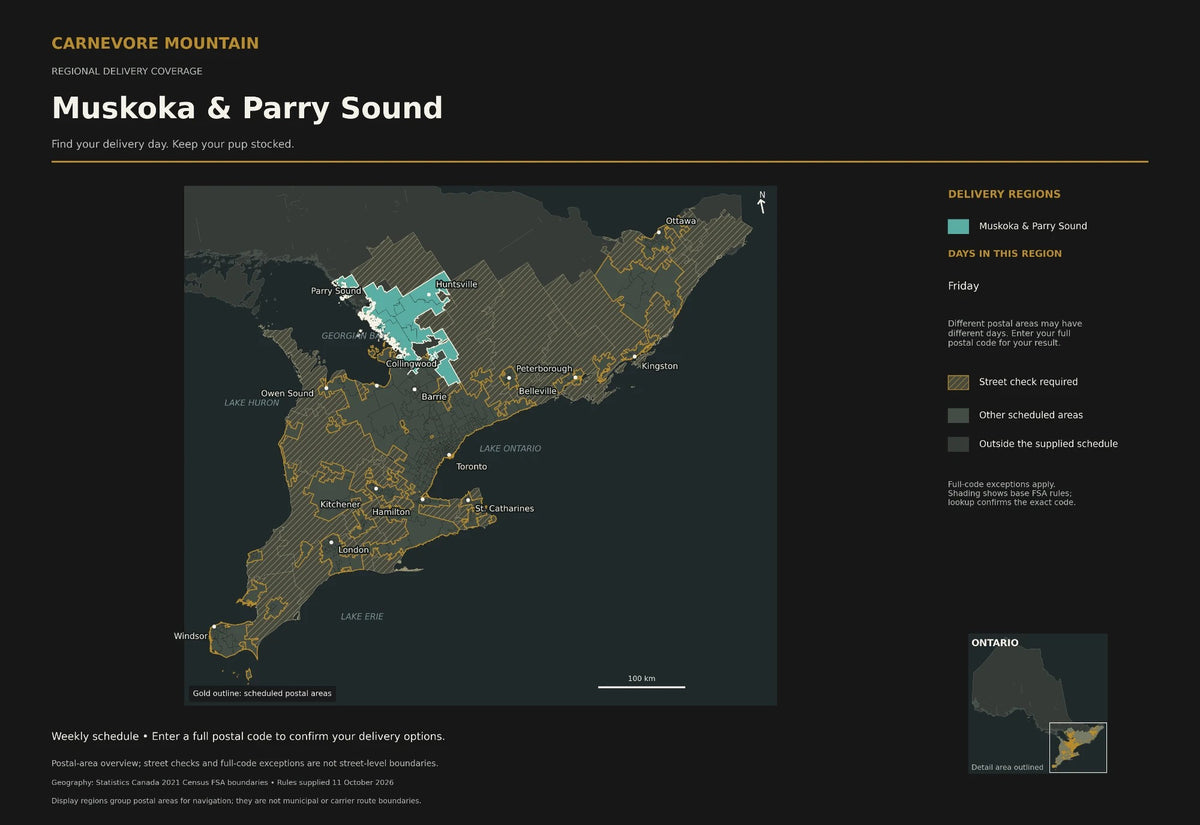This screenshot has width=1200, height=825.
Task: Click the north arrow compass icon
Action: point(761,202)
